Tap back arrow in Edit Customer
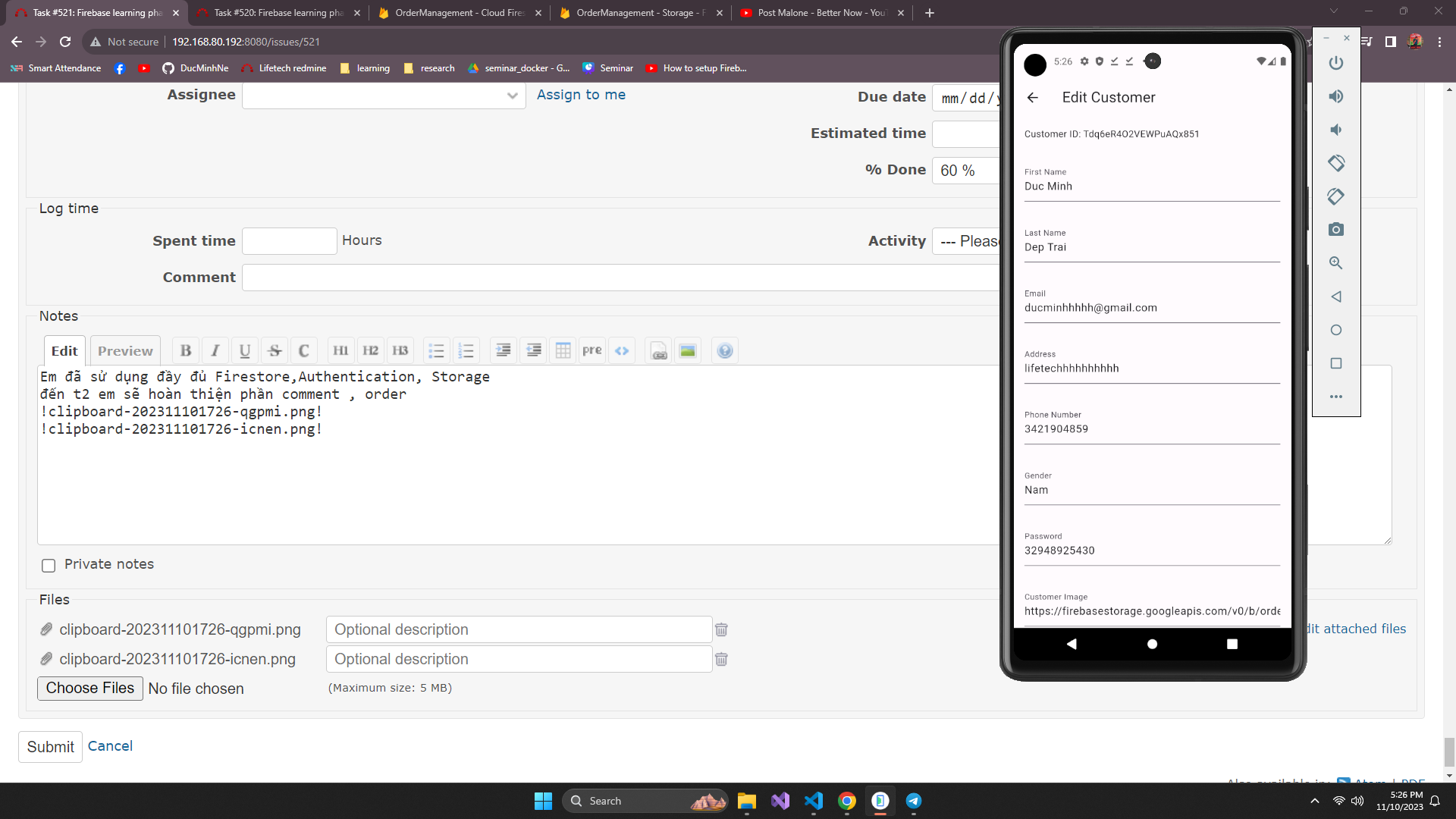The height and width of the screenshot is (819, 1456). point(1032,97)
